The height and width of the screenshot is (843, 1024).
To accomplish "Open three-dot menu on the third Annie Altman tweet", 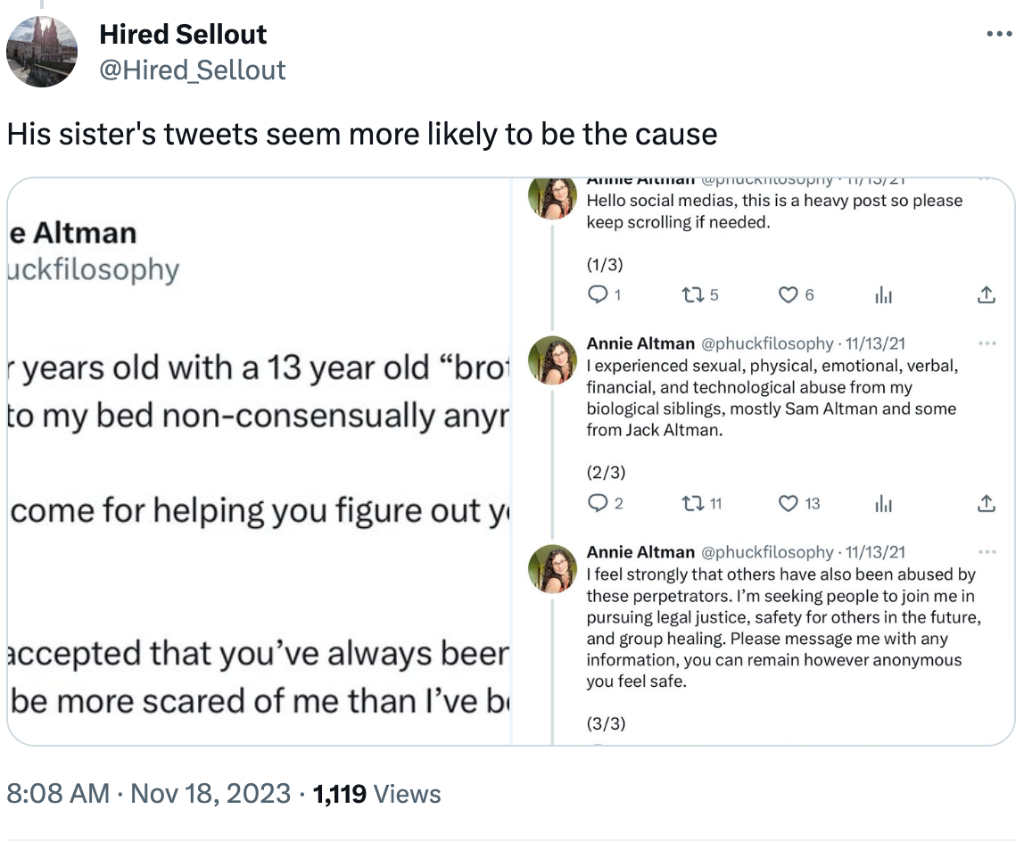I will coord(987,552).
